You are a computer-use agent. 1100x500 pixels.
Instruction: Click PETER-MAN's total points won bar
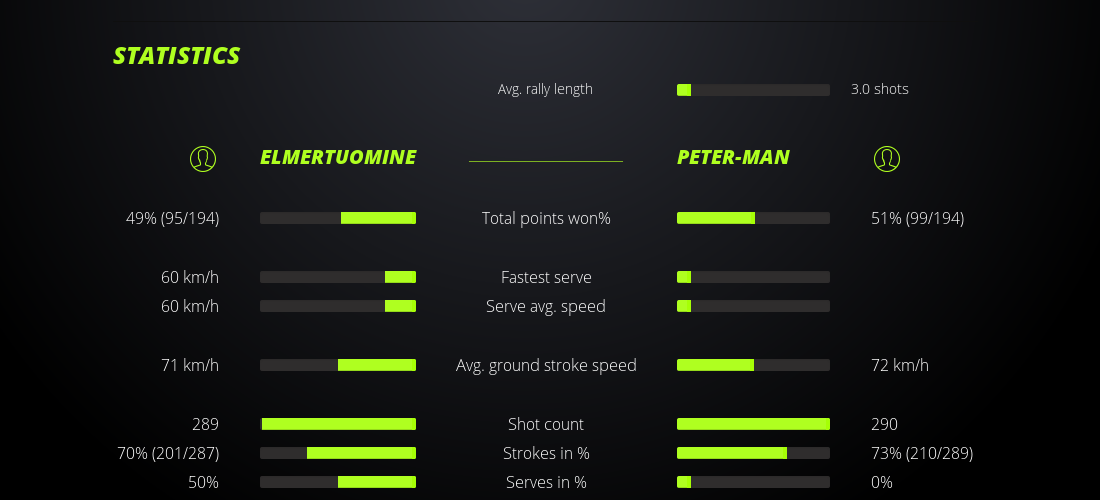point(753,218)
